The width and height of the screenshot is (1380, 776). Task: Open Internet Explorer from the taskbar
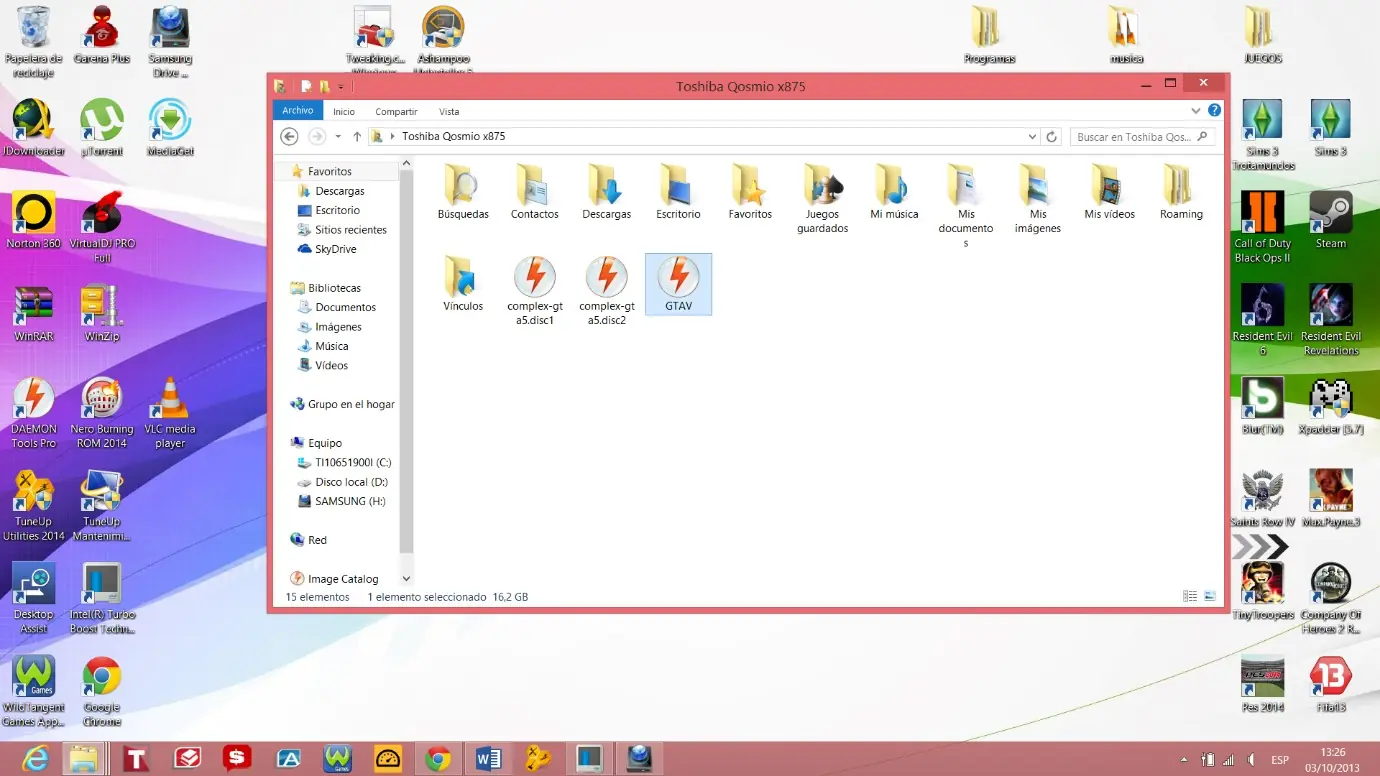34,759
